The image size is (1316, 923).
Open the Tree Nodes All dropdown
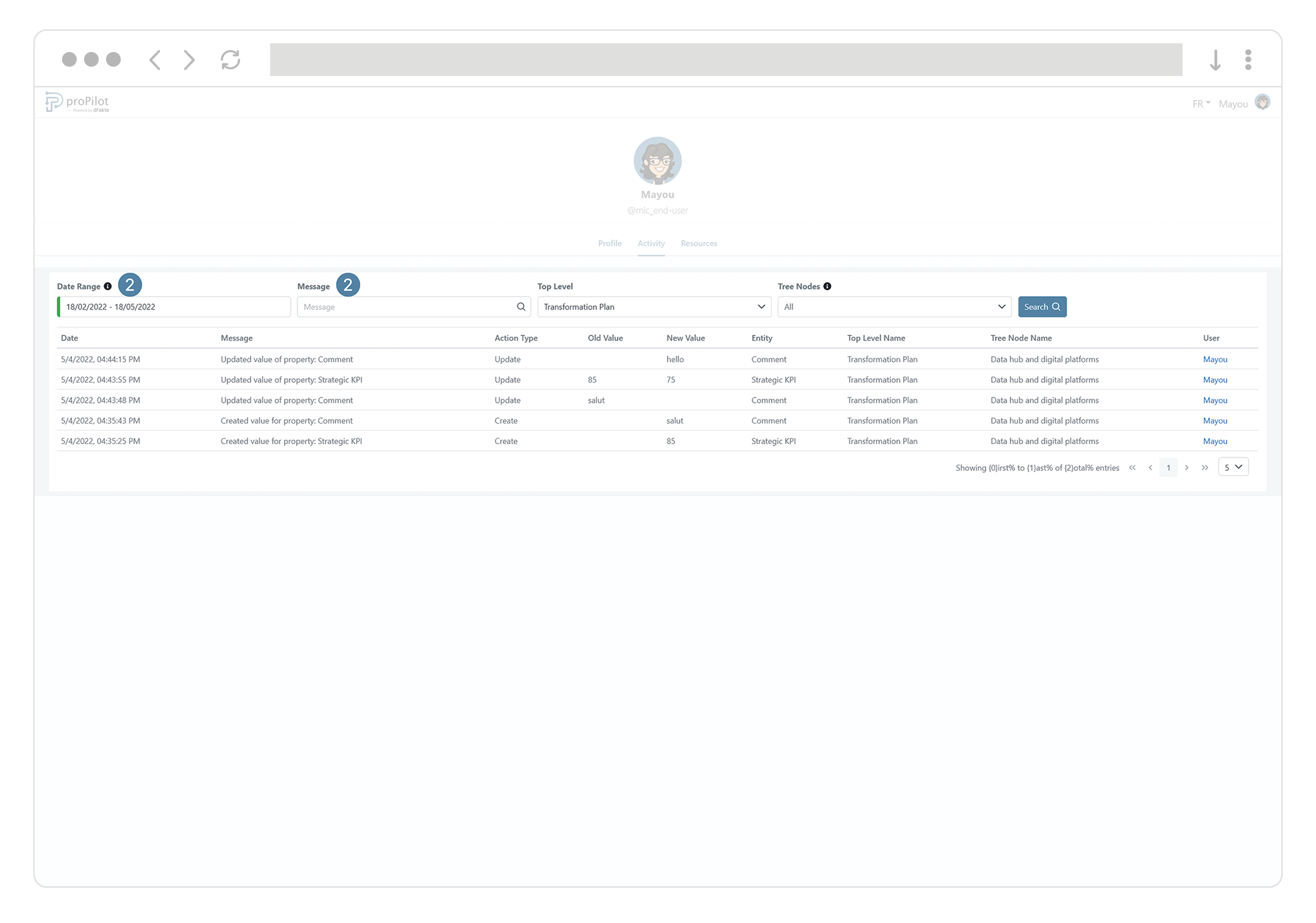click(894, 307)
